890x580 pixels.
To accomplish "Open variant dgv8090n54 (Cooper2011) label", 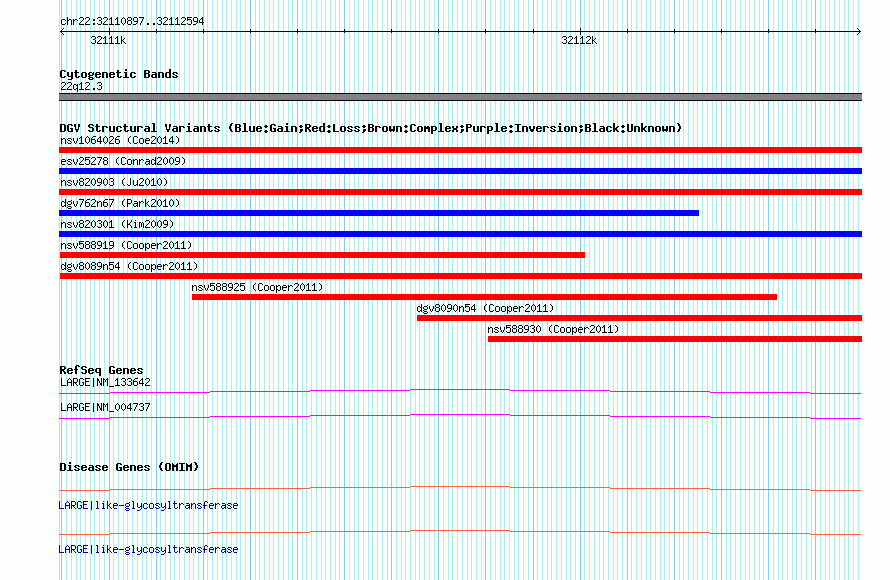I will pos(485,308).
